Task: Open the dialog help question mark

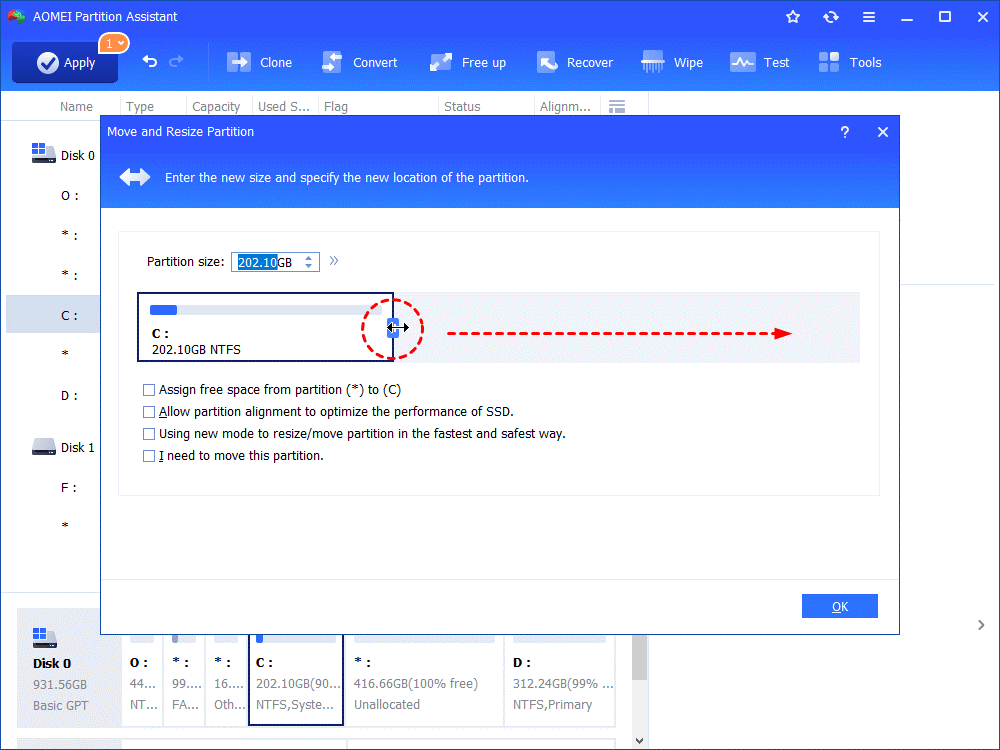Action: point(845,132)
